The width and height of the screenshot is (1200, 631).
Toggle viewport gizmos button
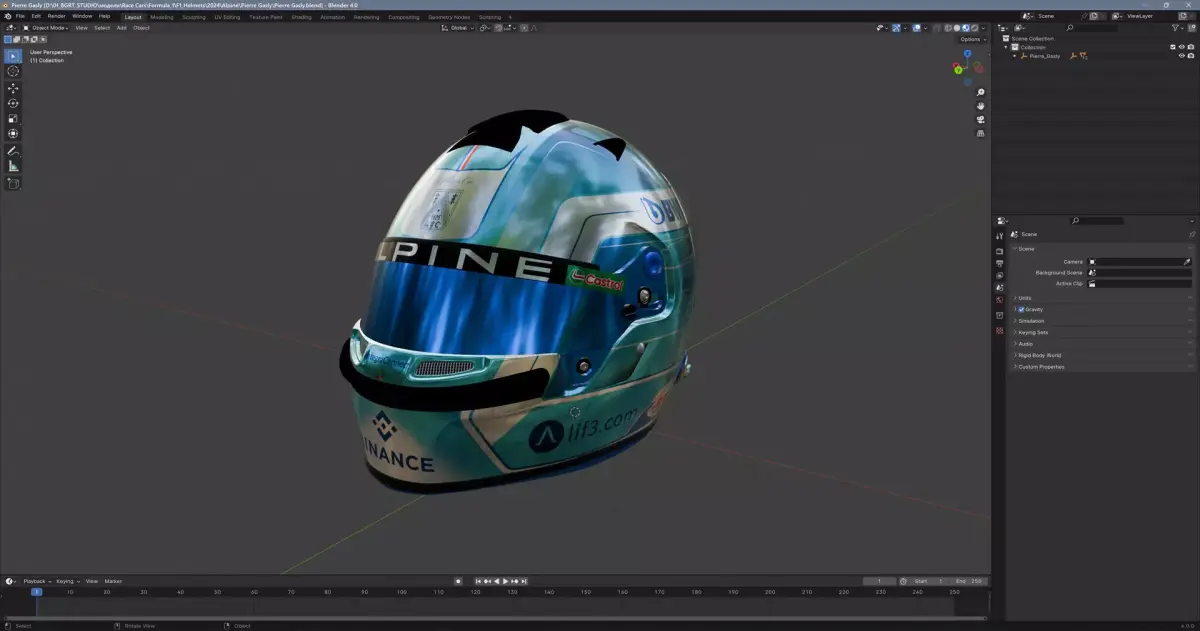[x=895, y=28]
